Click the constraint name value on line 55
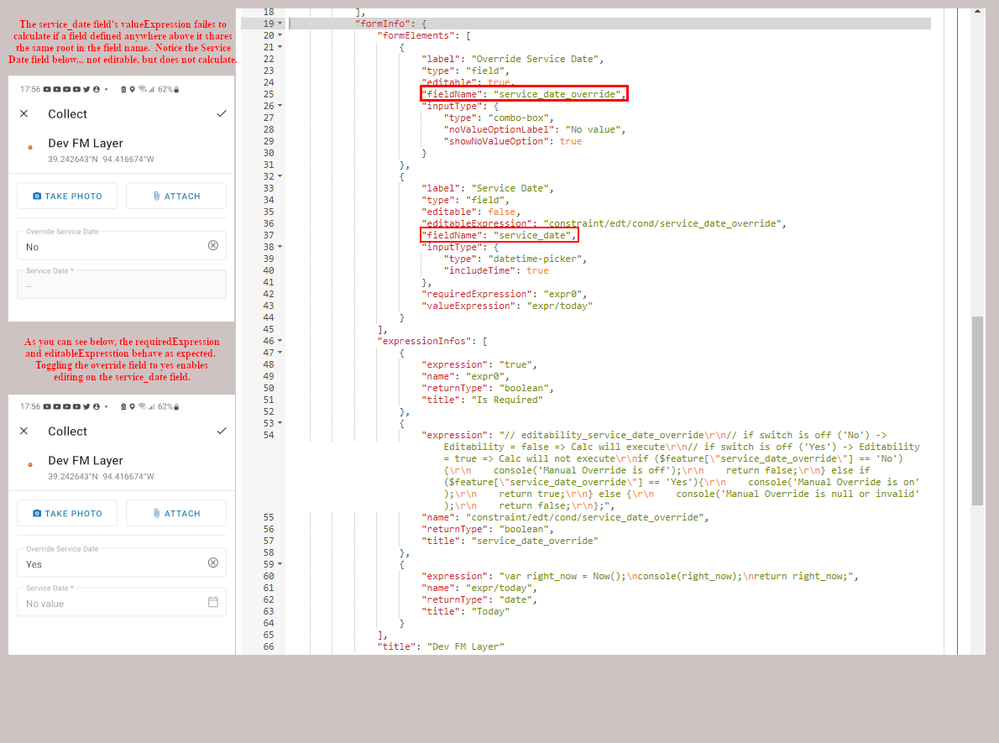Viewport: 999px width, 743px height. coord(584,517)
